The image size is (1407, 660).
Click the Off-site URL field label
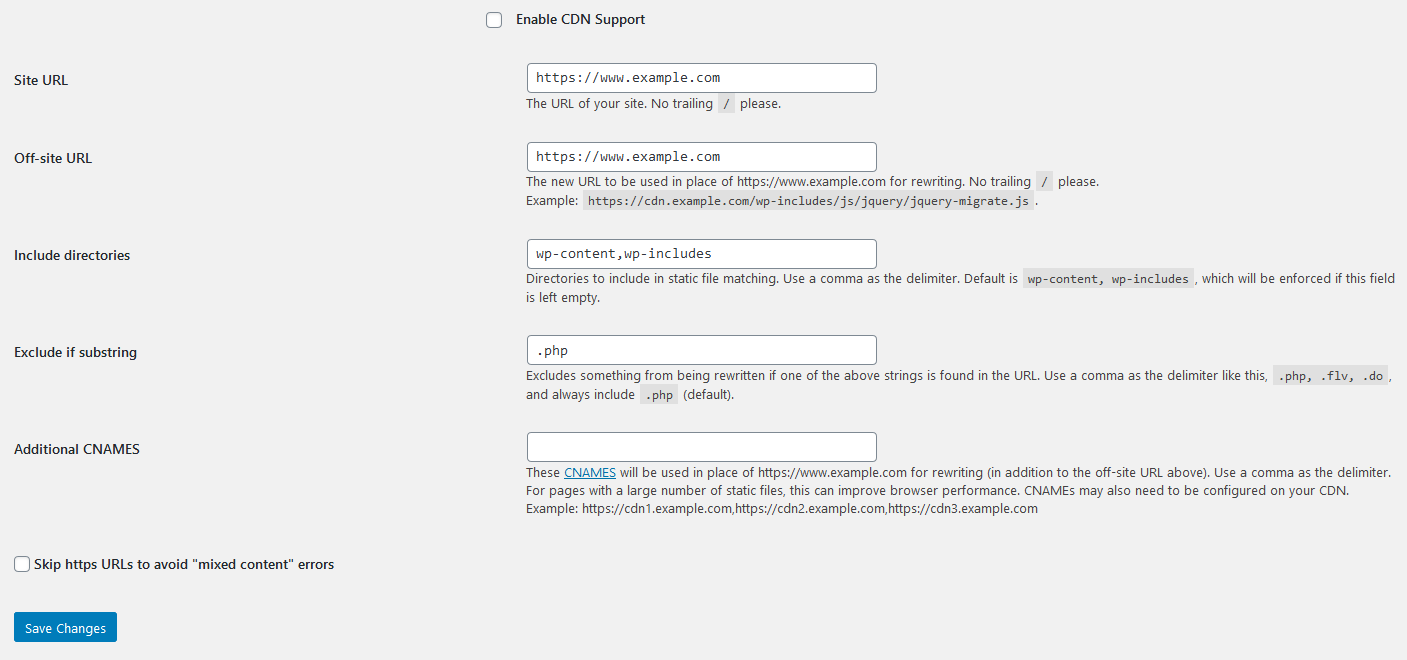(x=53, y=158)
